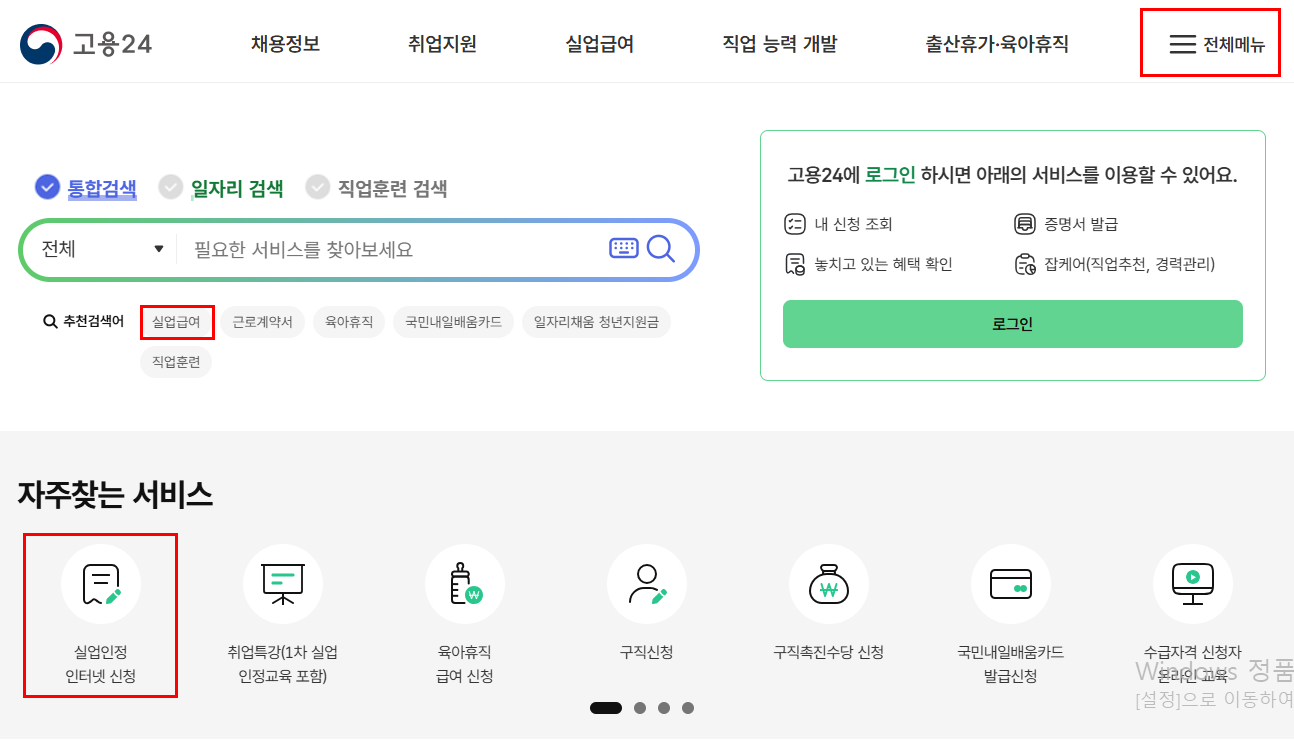
Task: Run a search with the magnifier icon
Action: click(661, 247)
